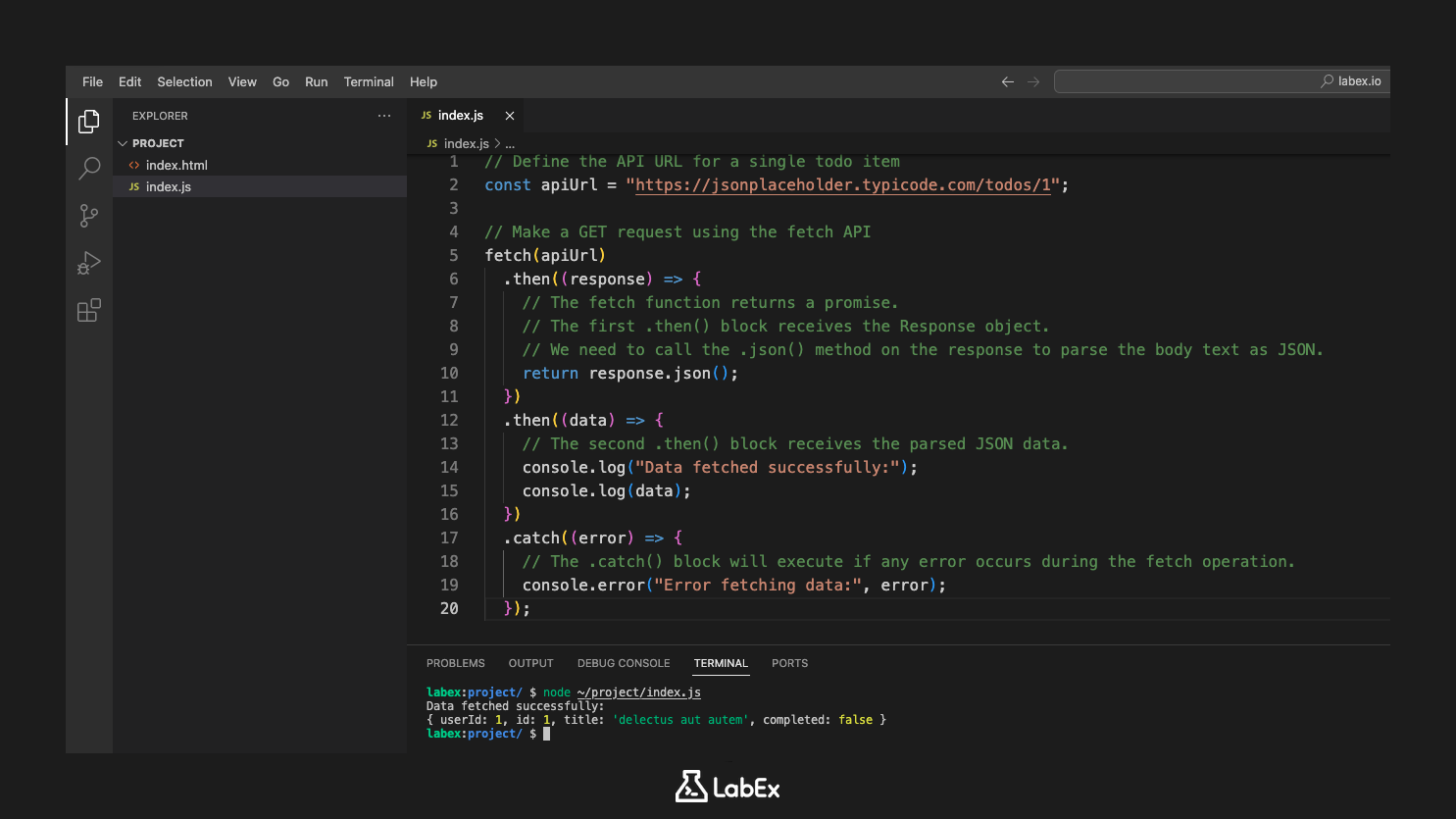Open the Explorer more actions menu
The image size is (1456, 819).
(x=384, y=115)
